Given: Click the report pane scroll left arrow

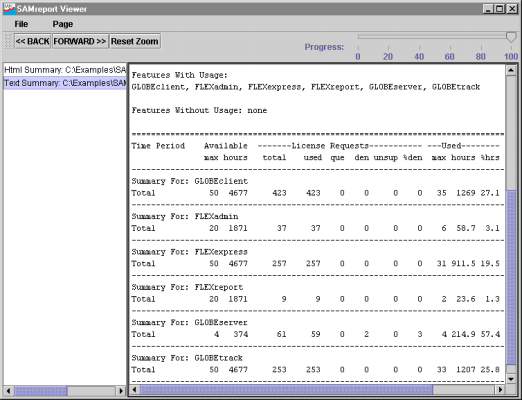Looking at the screenshot, I should tap(135, 390).
